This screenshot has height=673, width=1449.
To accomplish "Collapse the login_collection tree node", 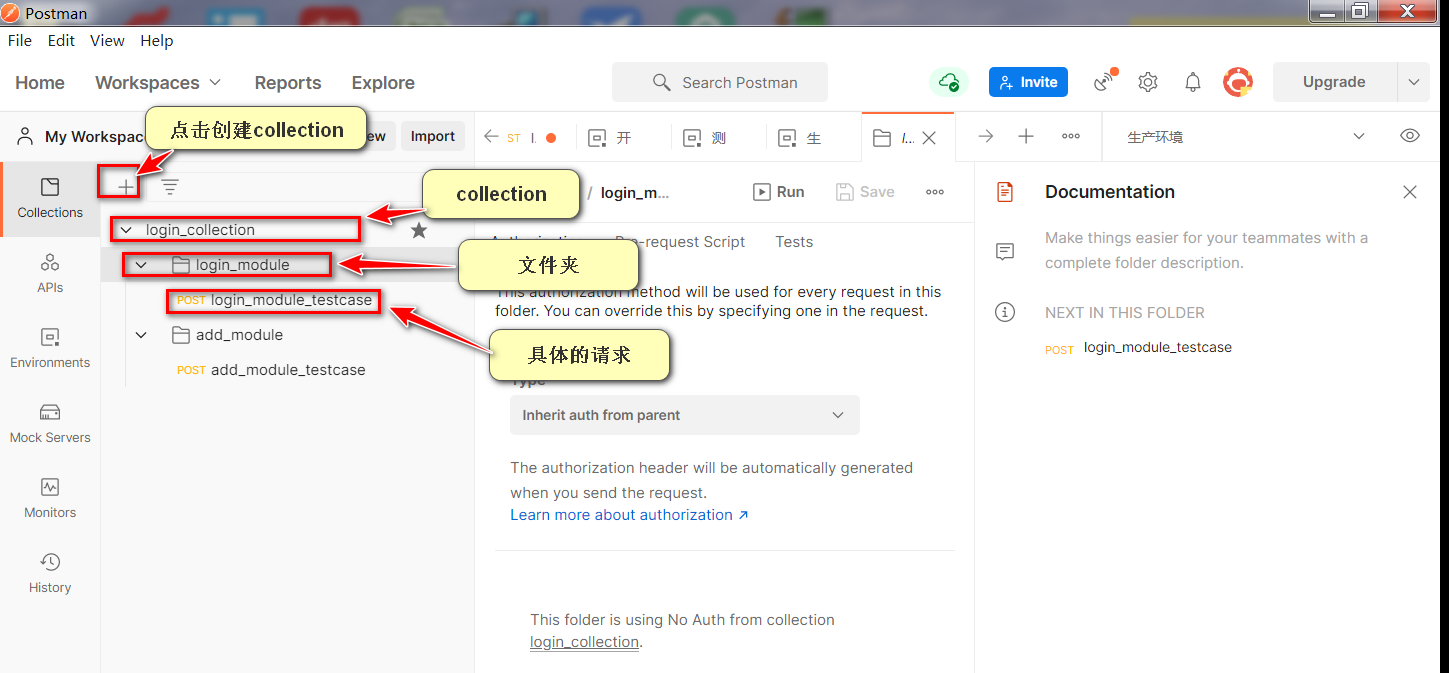I will click(x=126, y=230).
